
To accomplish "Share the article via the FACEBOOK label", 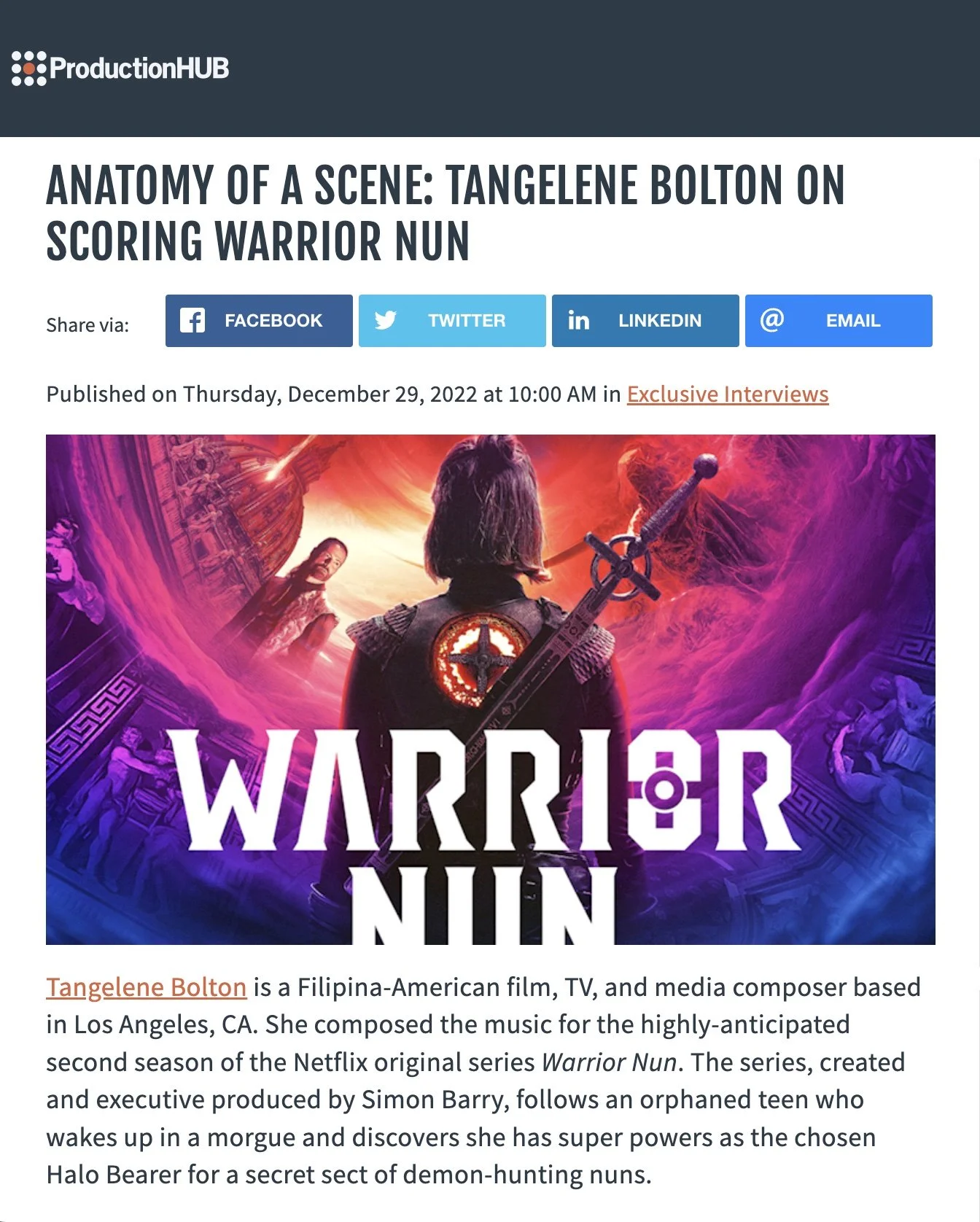I will [273, 321].
